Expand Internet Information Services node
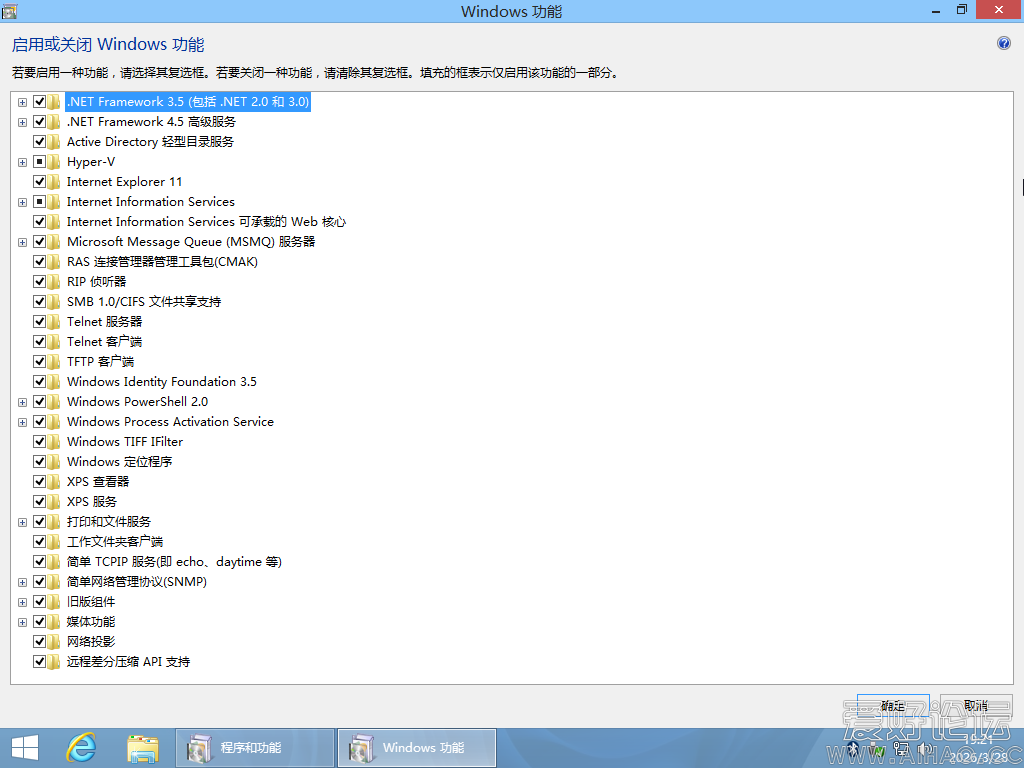1024x768 pixels. (22, 202)
